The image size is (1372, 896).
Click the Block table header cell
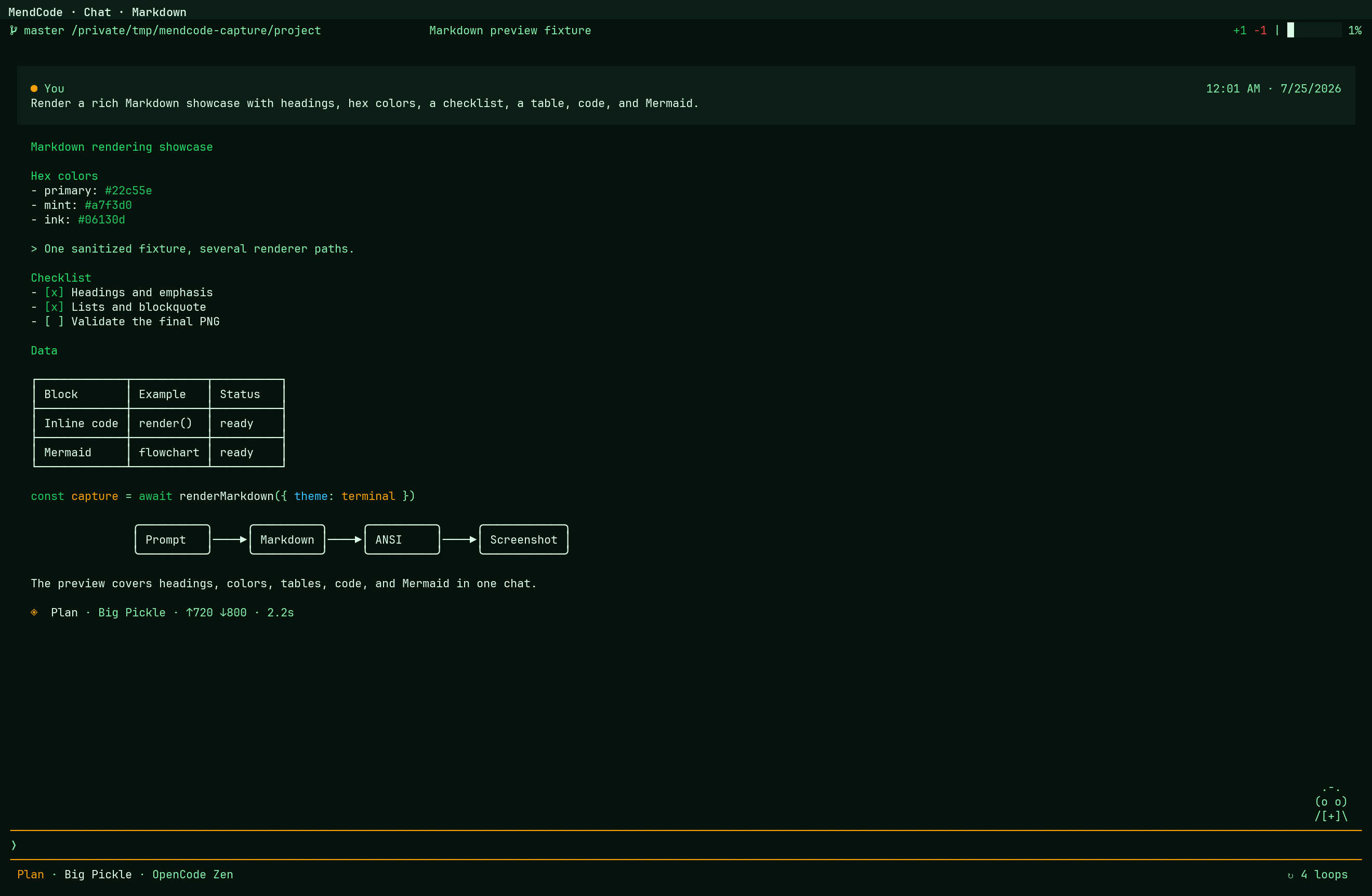pyautogui.click(x=81, y=394)
